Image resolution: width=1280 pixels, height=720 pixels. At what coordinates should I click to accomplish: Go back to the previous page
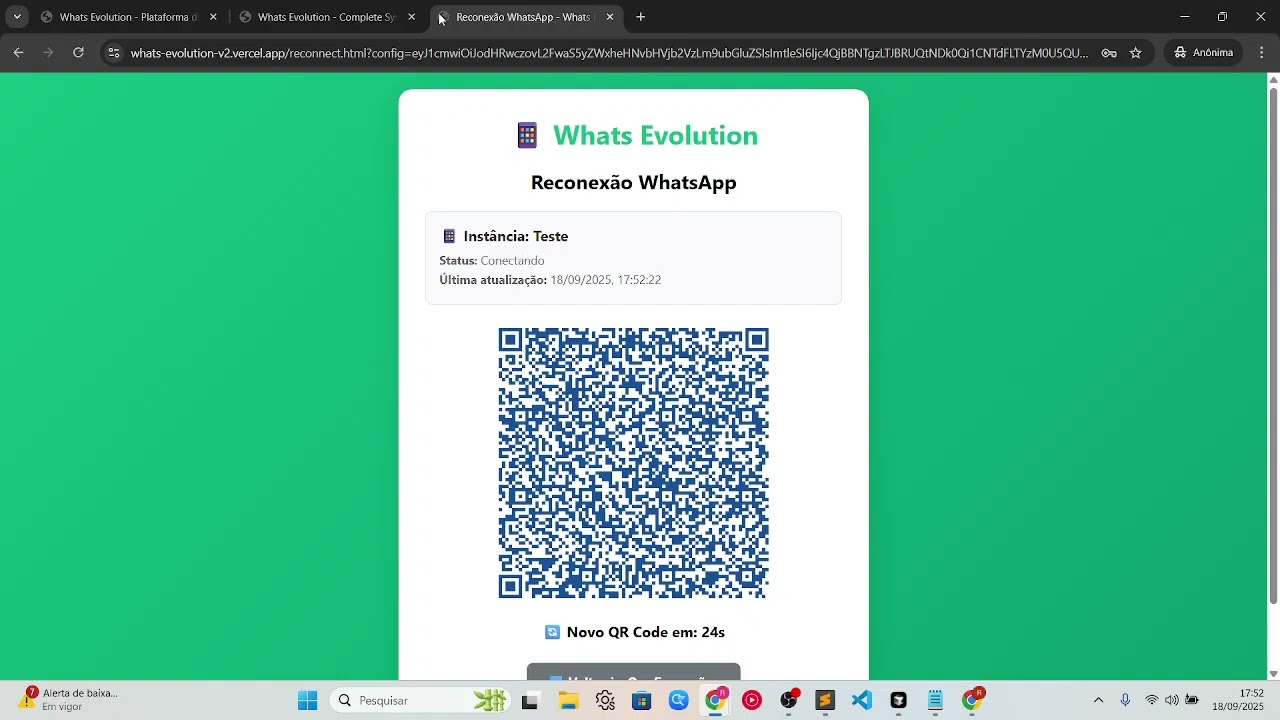click(x=18, y=53)
